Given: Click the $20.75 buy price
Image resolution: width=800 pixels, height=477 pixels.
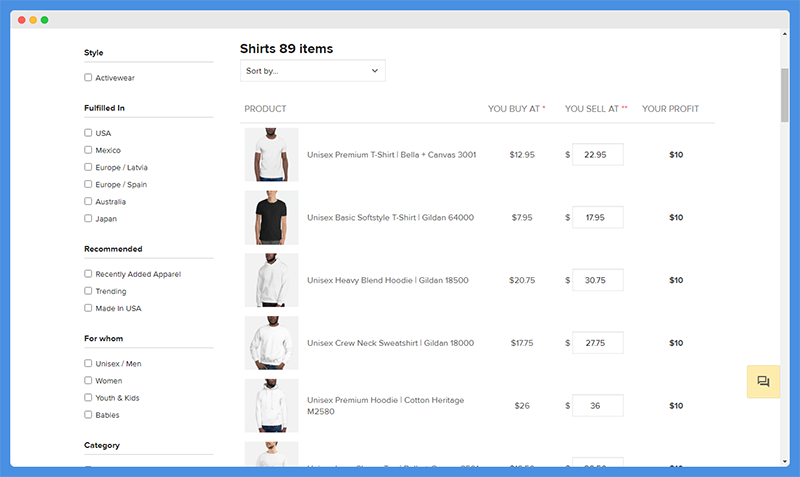Looking at the screenshot, I should pyautogui.click(x=522, y=280).
